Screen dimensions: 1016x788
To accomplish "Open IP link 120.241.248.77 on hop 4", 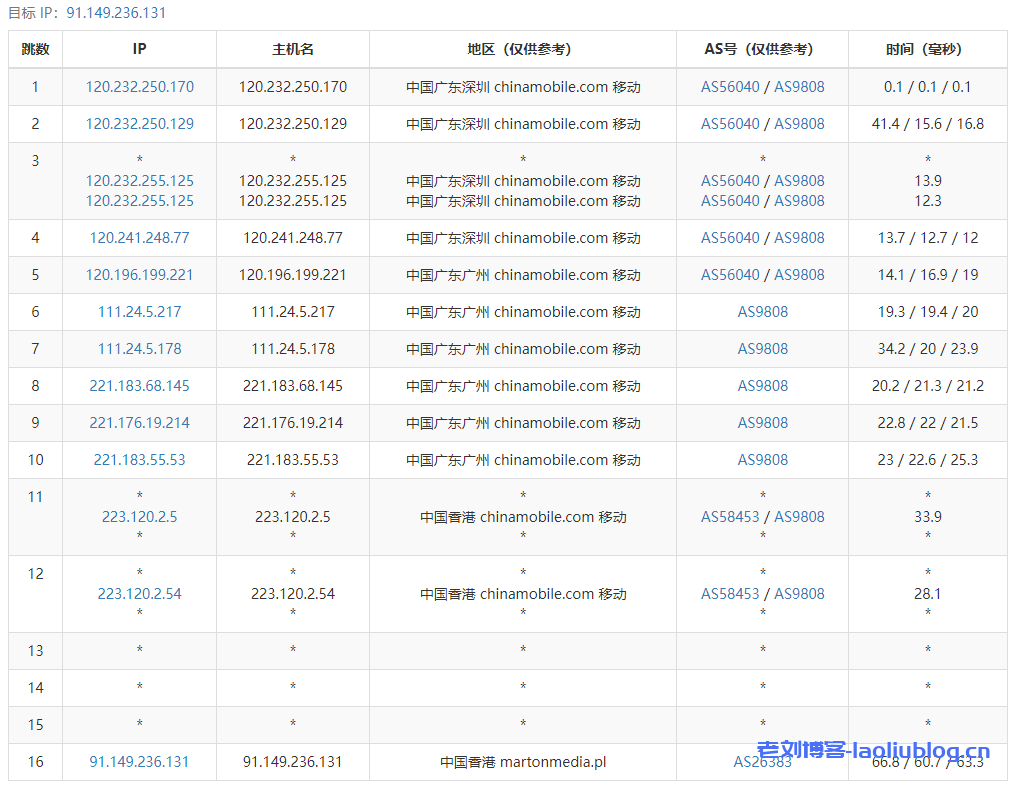I will (139, 238).
